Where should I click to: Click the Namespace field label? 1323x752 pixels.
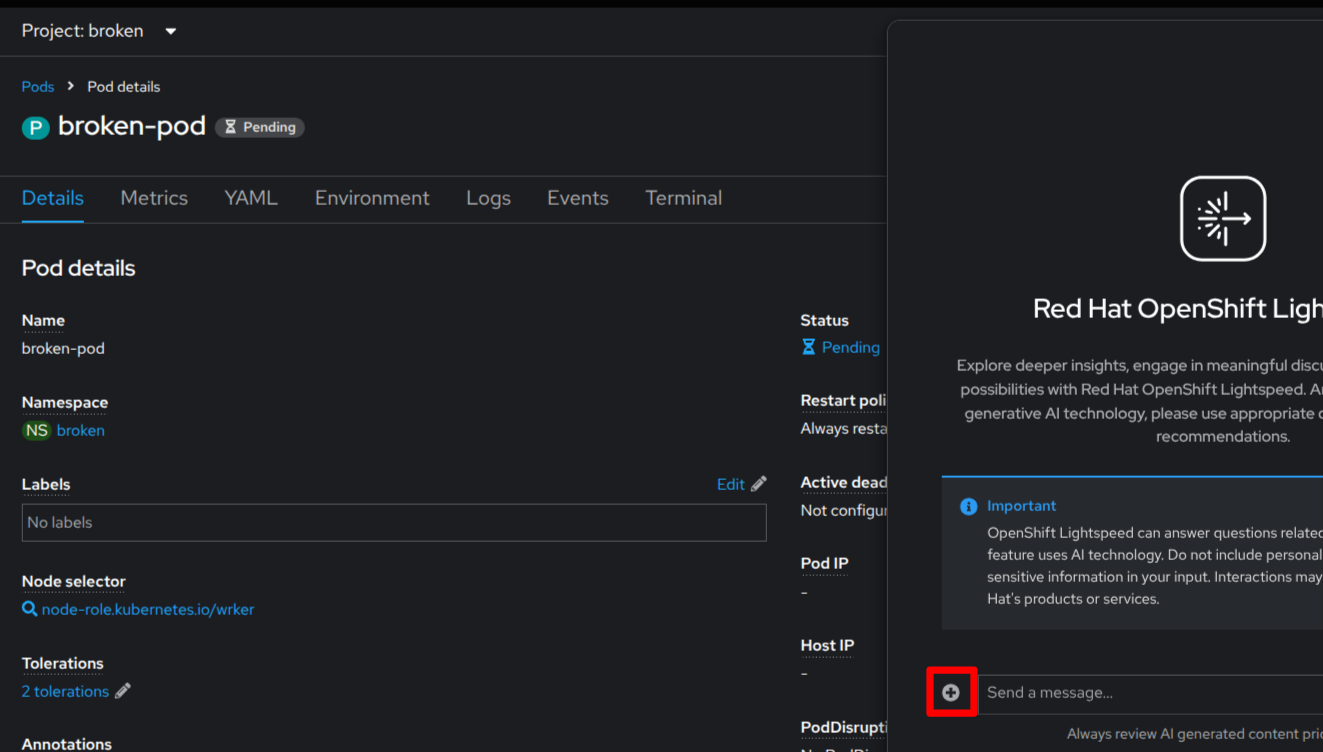(65, 402)
